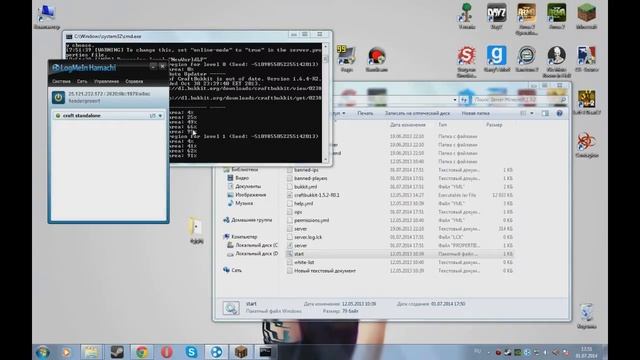Click the Explorer search field
640x360 pixels.
click(520, 100)
